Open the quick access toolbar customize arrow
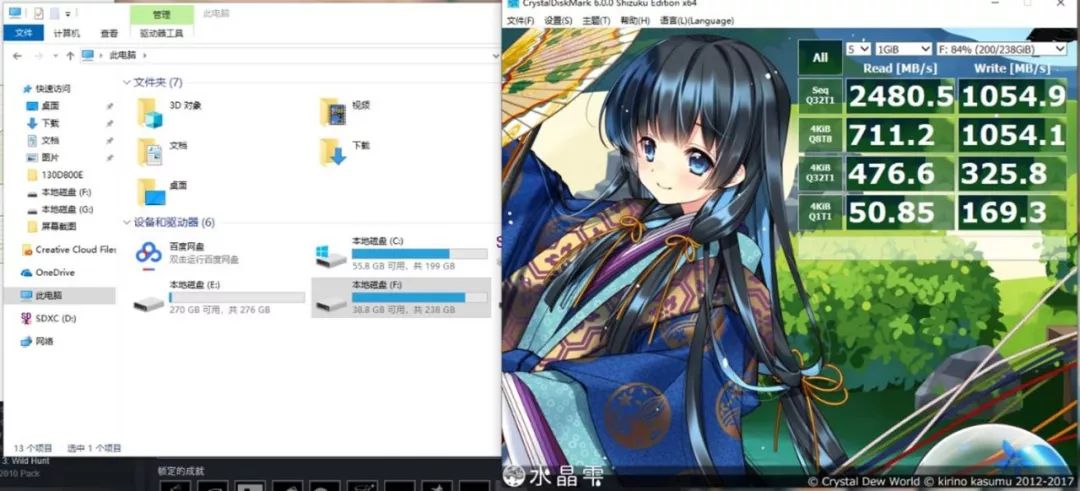 coord(68,14)
